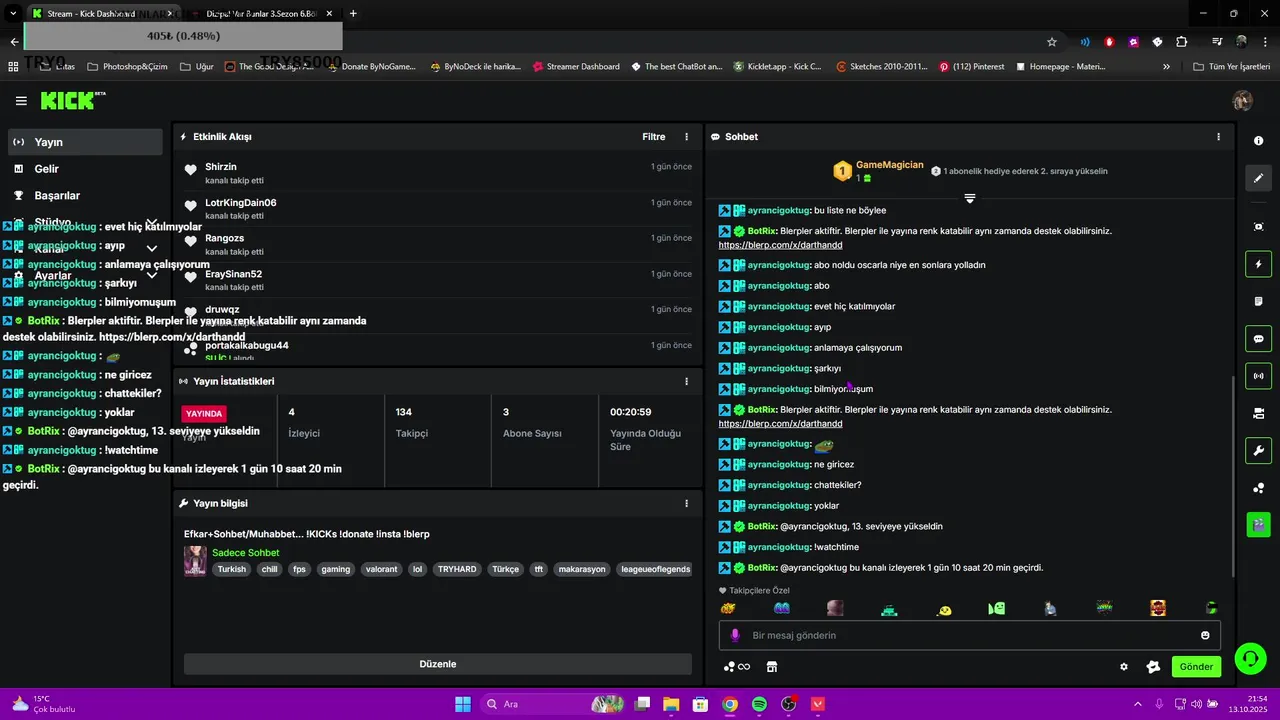Click the chat bubble icon in right sidebar
The width and height of the screenshot is (1280, 720).
coord(1258,339)
